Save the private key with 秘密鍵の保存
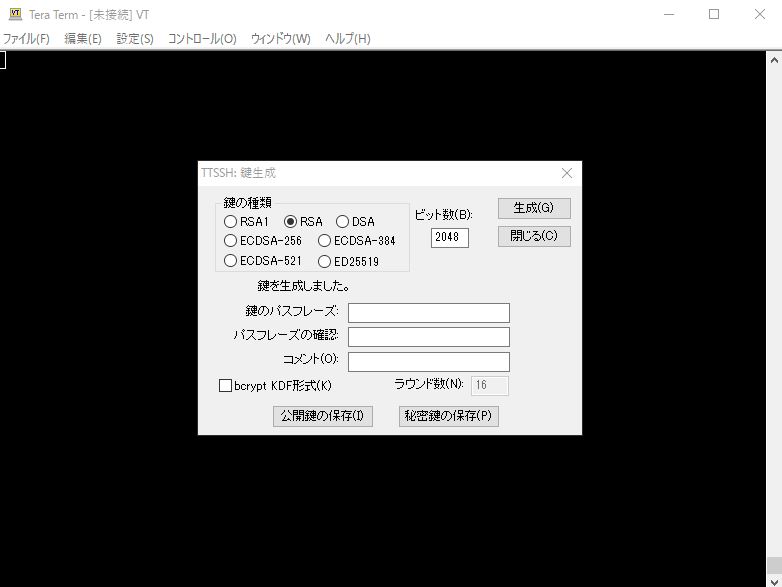 point(448,416)
